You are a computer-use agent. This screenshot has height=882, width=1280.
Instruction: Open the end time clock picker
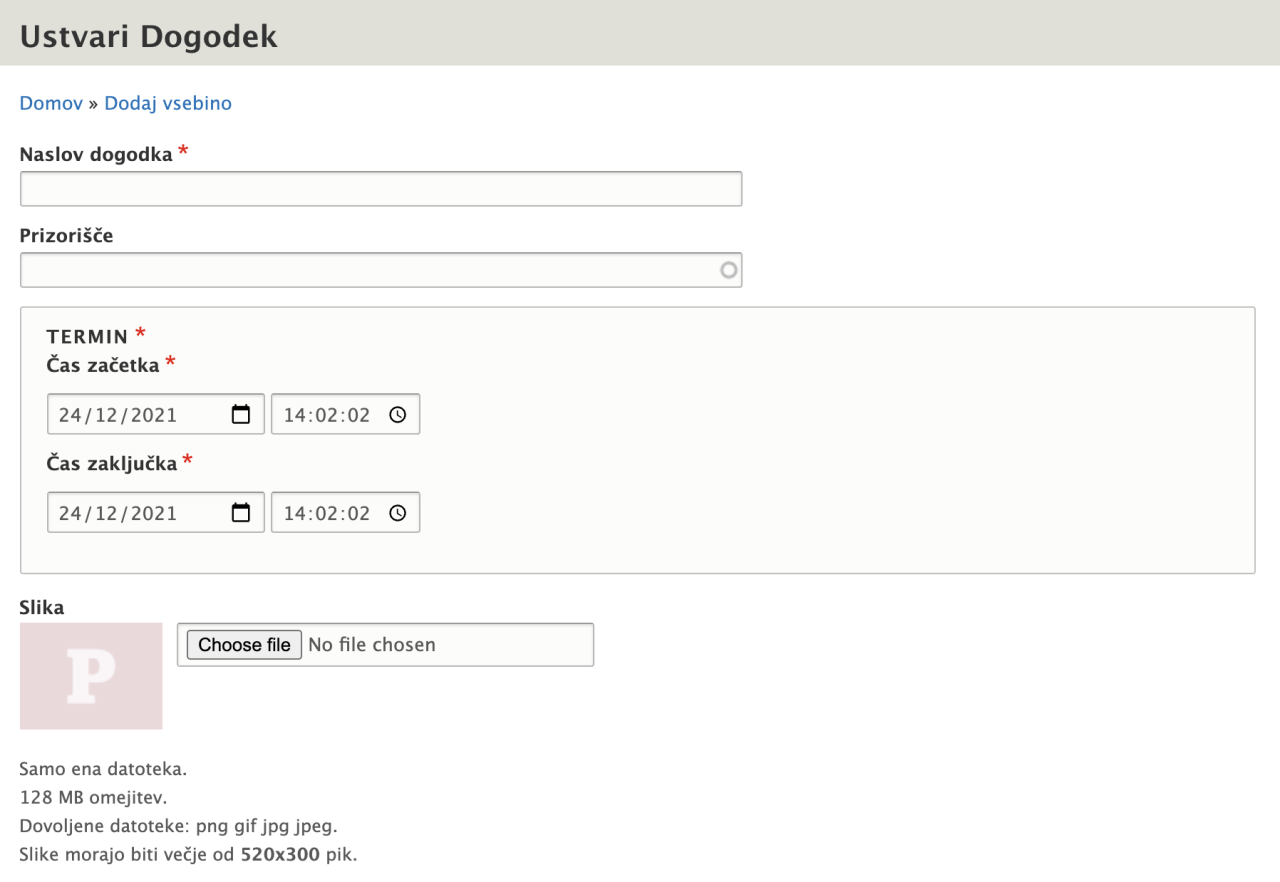coord(398,513)
